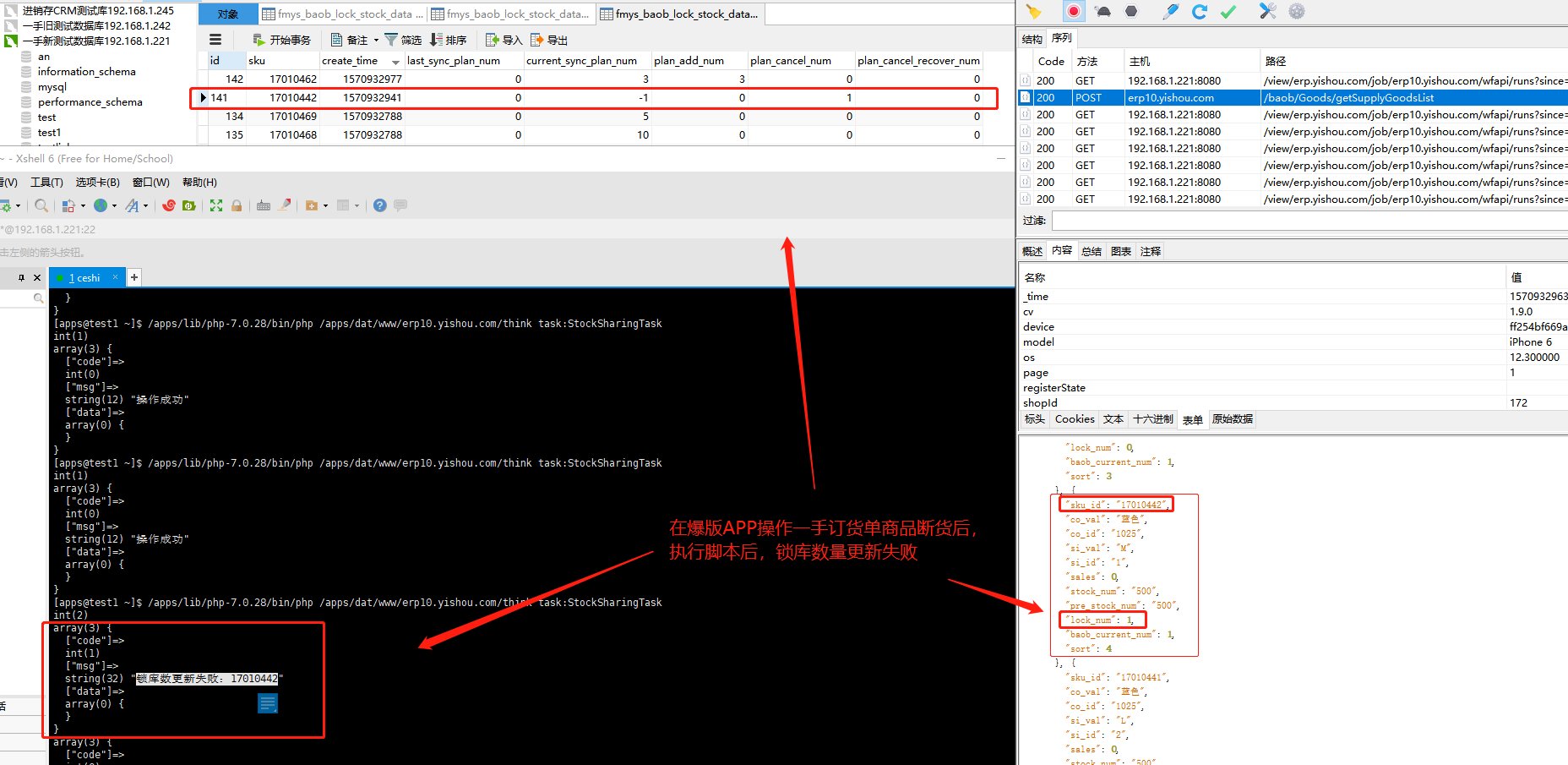Click the 排序 sort button
The height and width of the screenshot is (765, 1568).
[448, 40]
